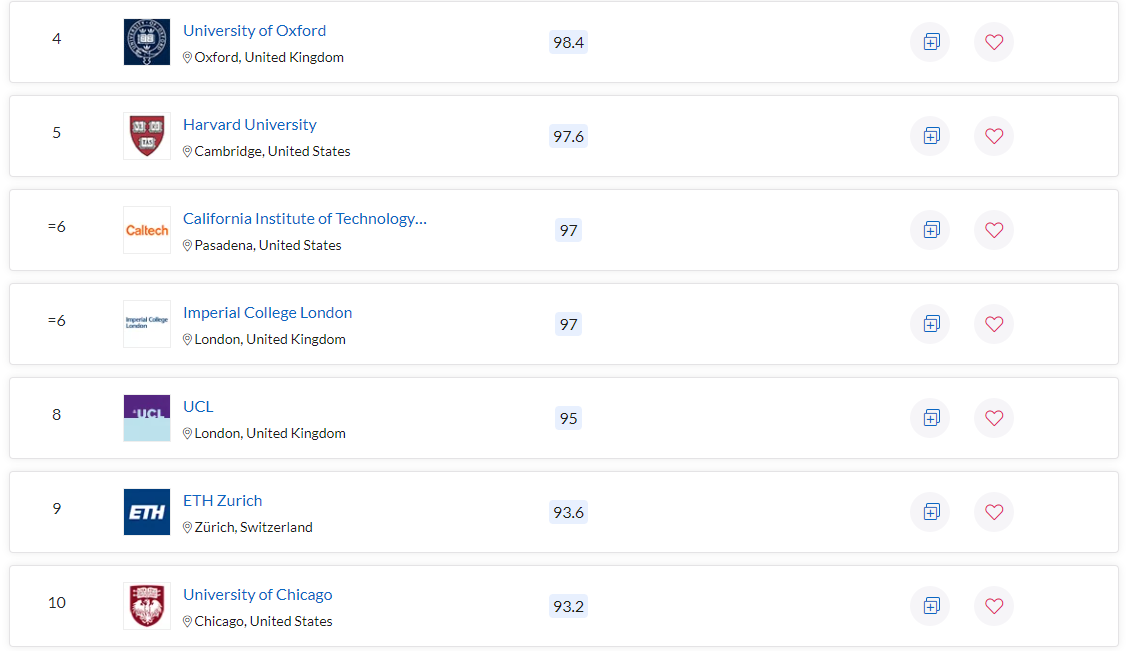The width and height of the screenshot is (1133, 651).
Task: Add Caltech to compare list
Action: 931,230
